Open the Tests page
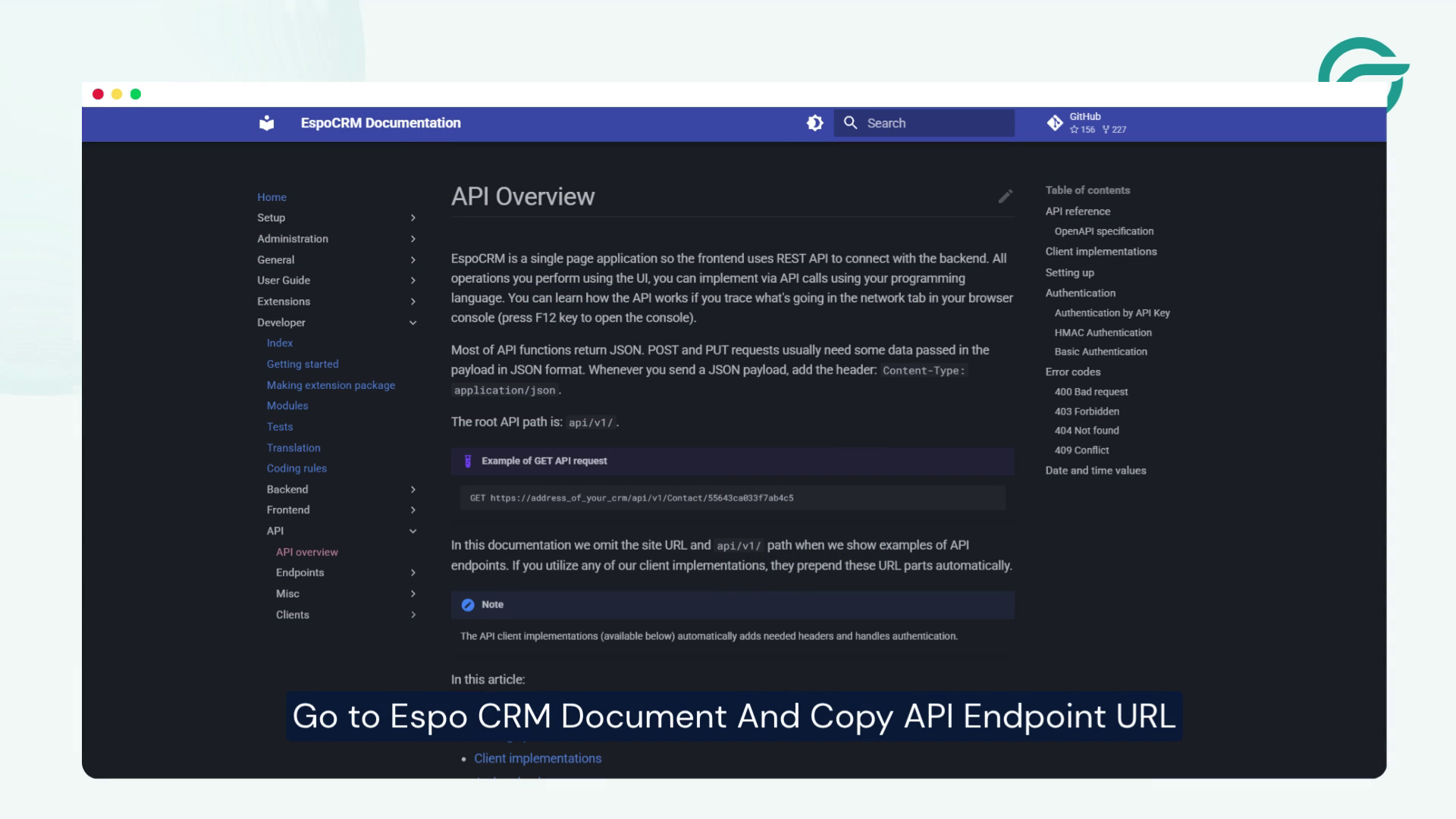The width and height of the screenshot is (1456, 819). click(279, 427)
